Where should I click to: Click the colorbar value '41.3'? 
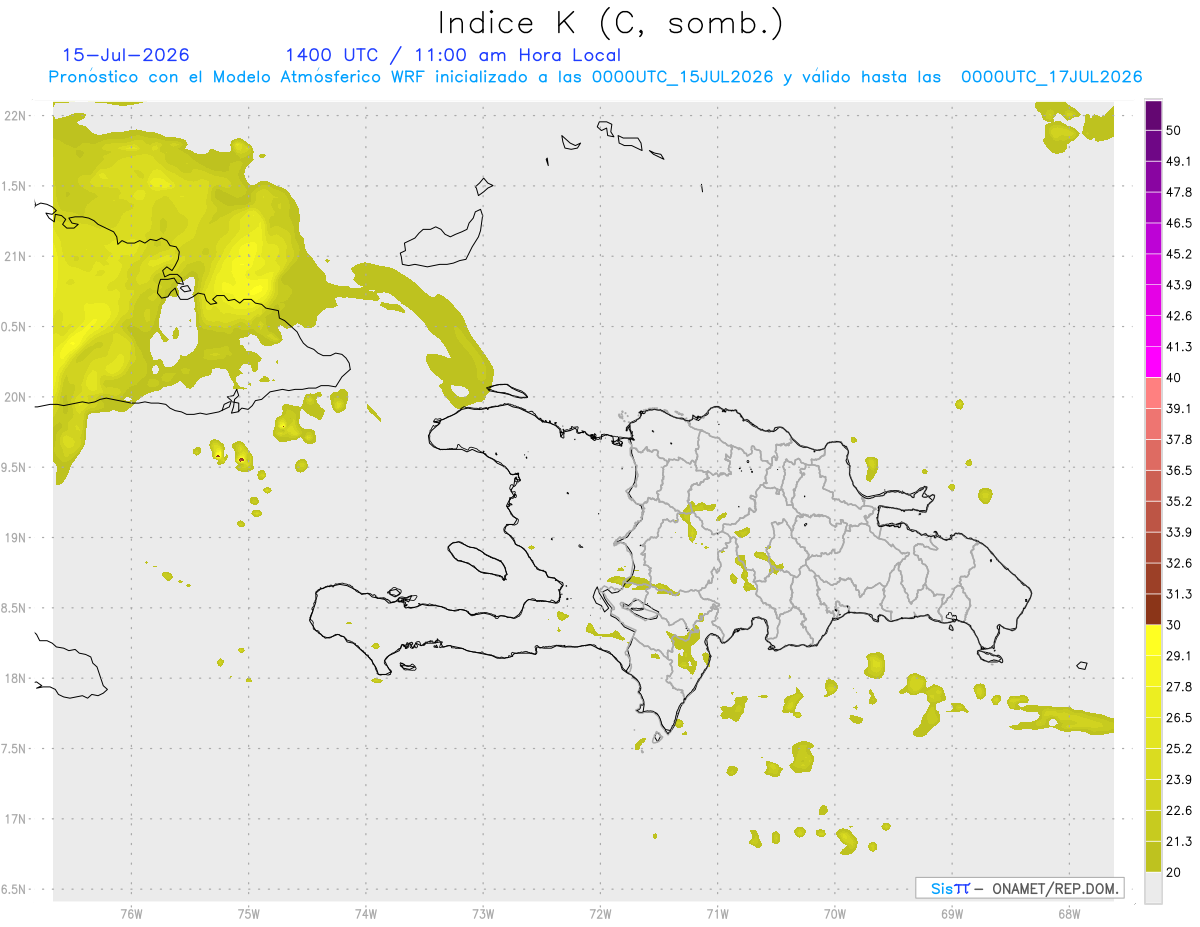tap(1179, 347)
